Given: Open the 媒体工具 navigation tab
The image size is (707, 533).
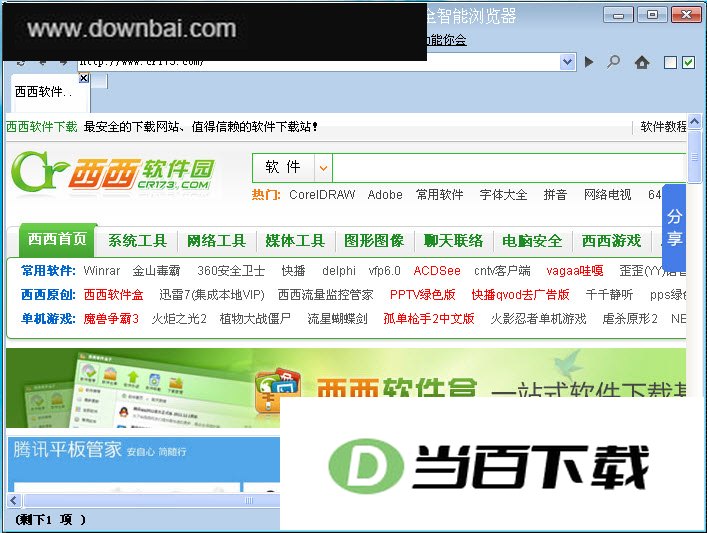Looking at the screenshot, I should (x=295, y=241).
